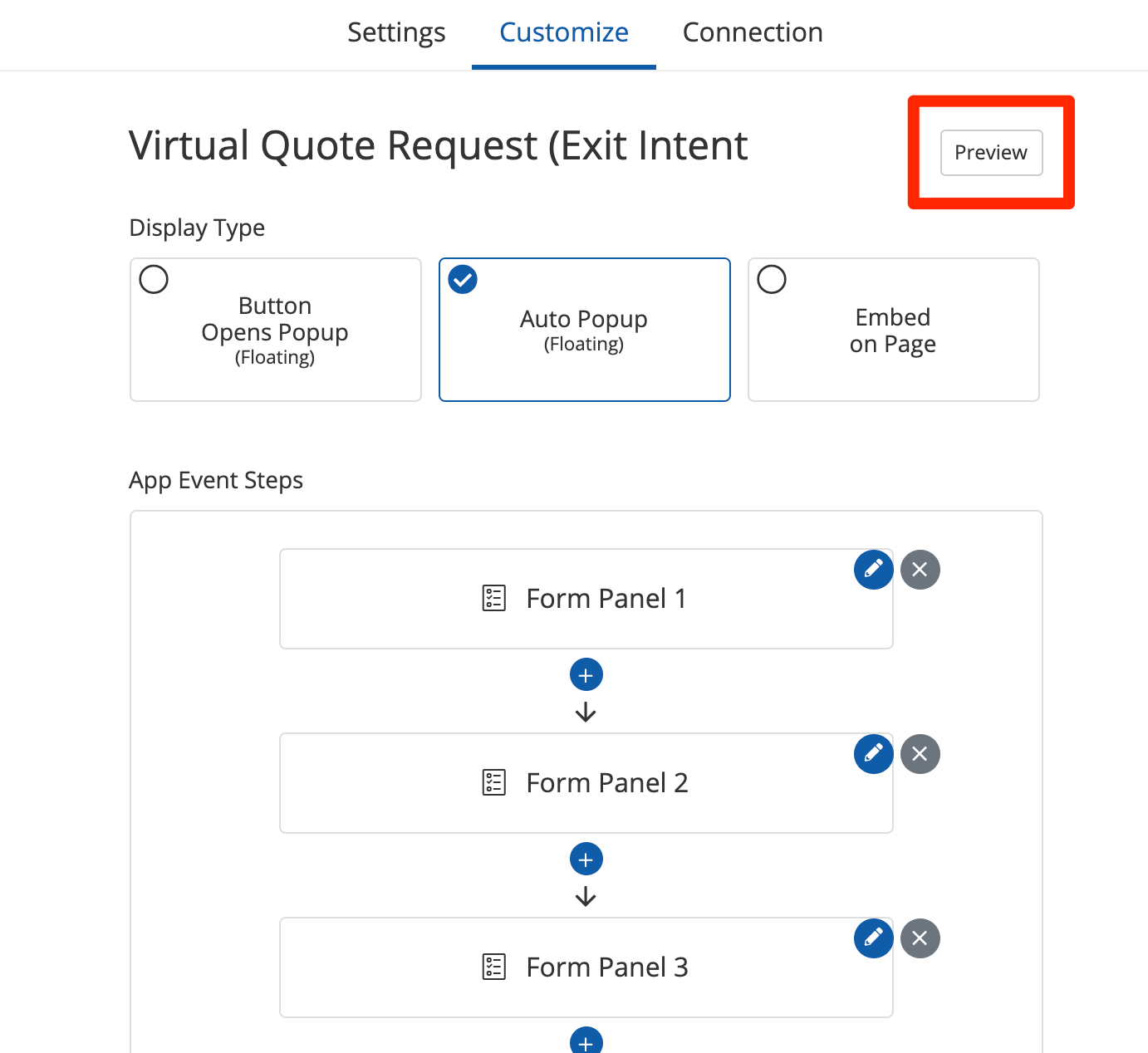
Task: Insert step below Form Panel 2
Action: tap(586, 860)
